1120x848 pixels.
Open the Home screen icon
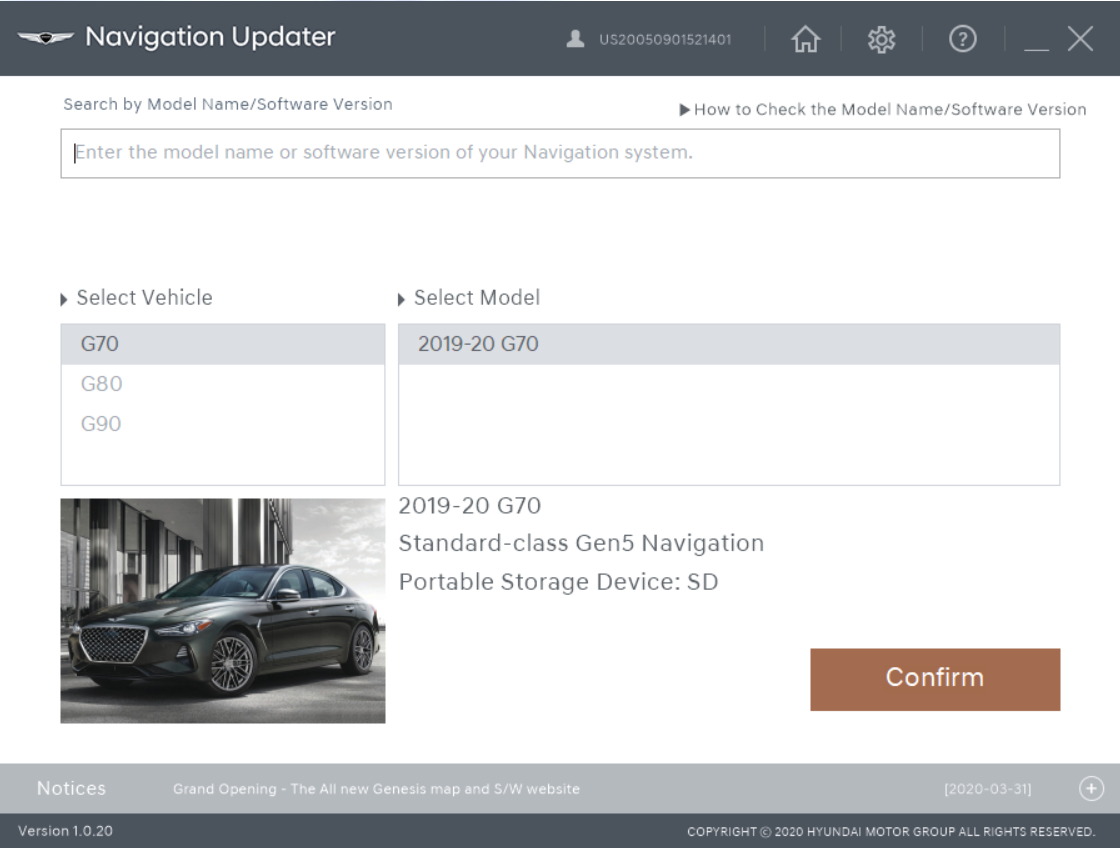(806, 39)
